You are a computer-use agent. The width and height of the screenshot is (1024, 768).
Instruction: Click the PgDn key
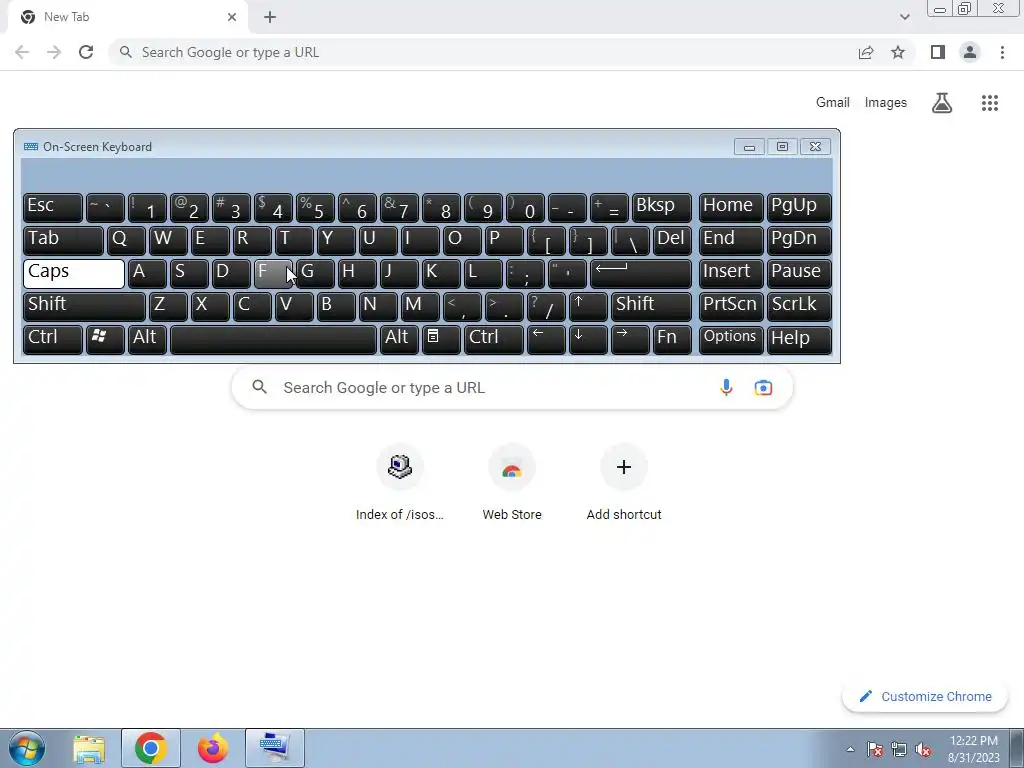pyautogui.click(x=799, y=240)
